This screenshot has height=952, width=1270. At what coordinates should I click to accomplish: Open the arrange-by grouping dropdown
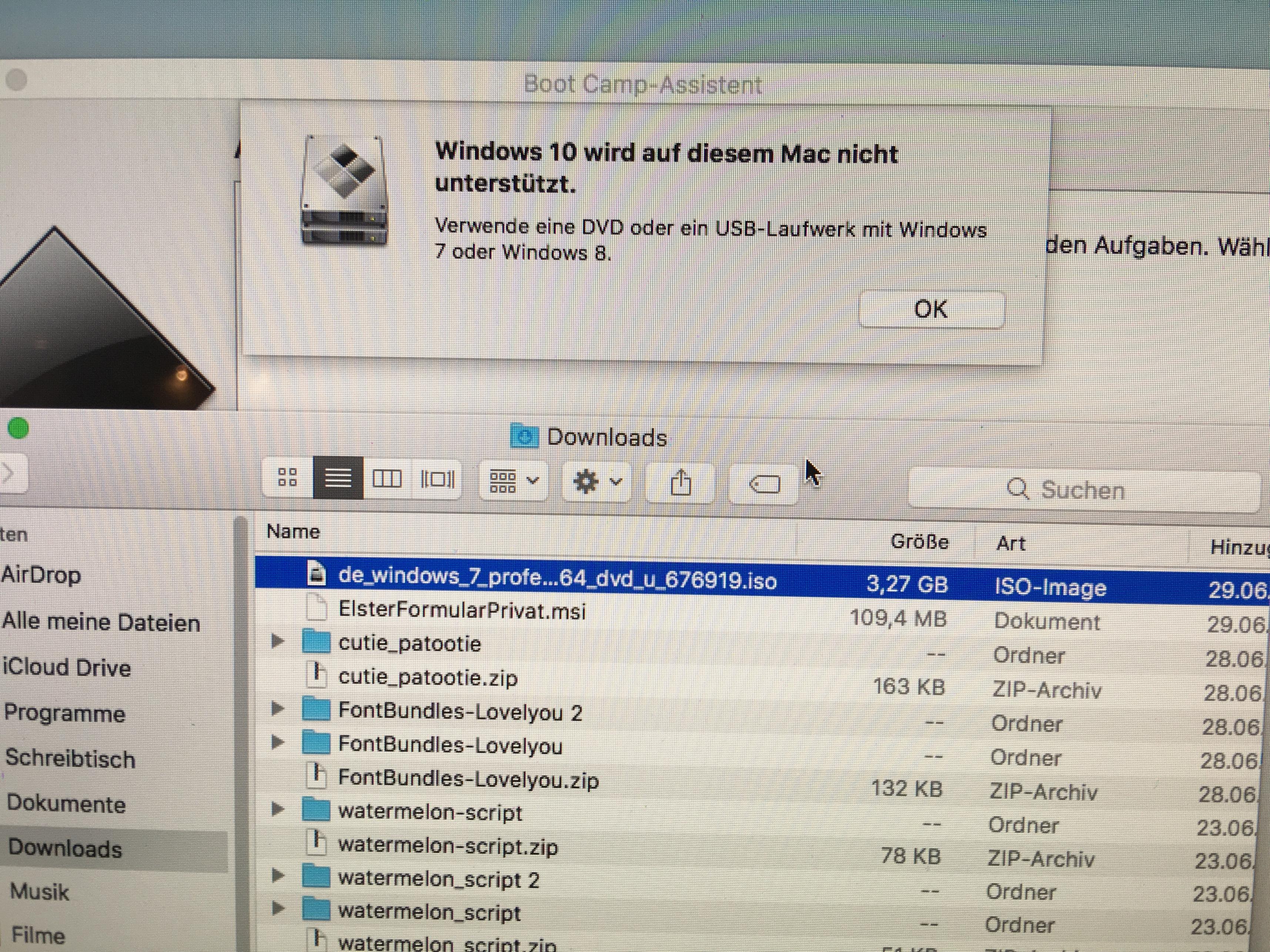[x=513, y=481]
